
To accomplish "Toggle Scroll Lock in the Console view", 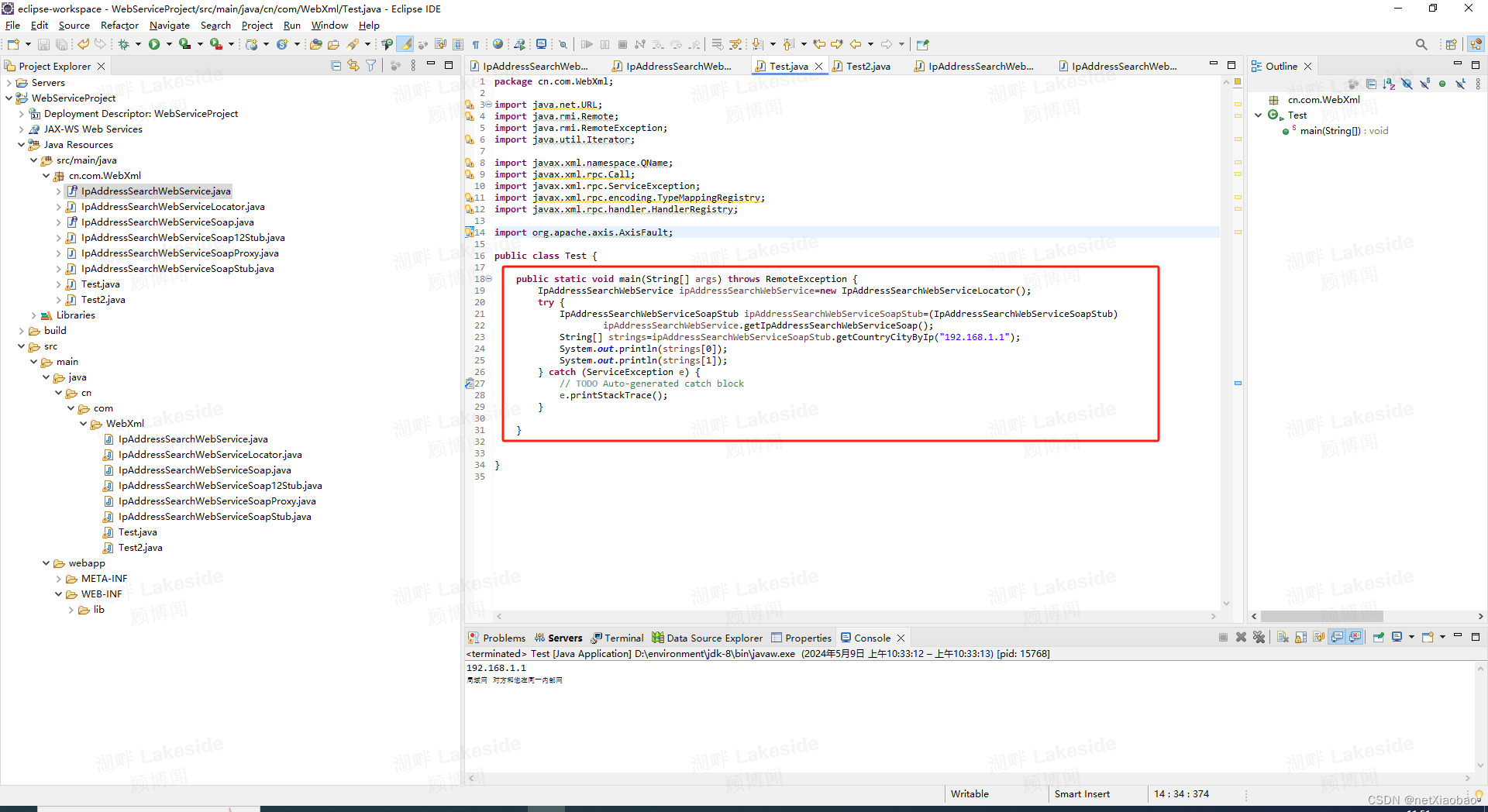I will click(x=1300, y=637).
